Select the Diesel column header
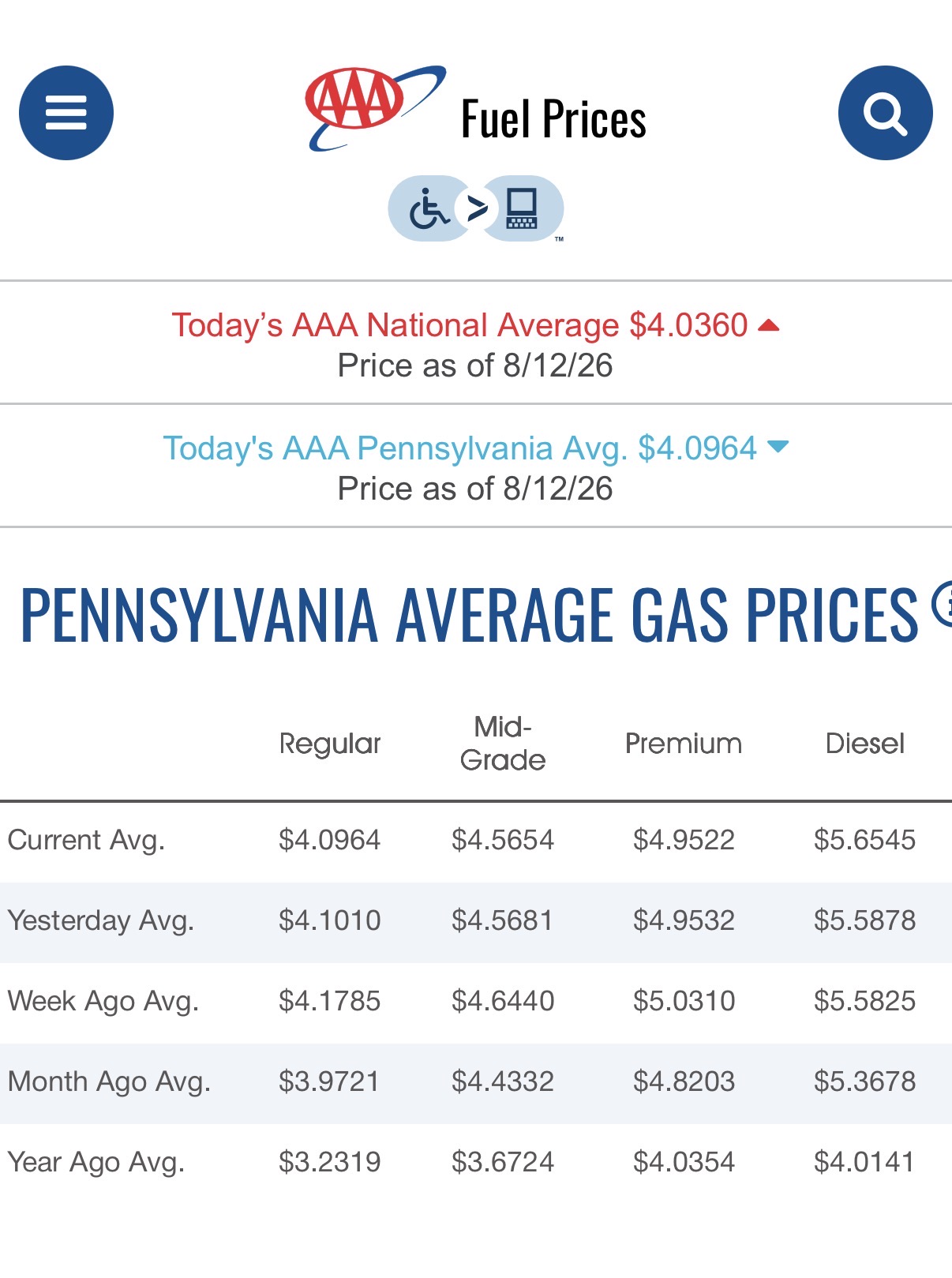952x1278 pixels. pyautogui.click(x=865, y=744)
